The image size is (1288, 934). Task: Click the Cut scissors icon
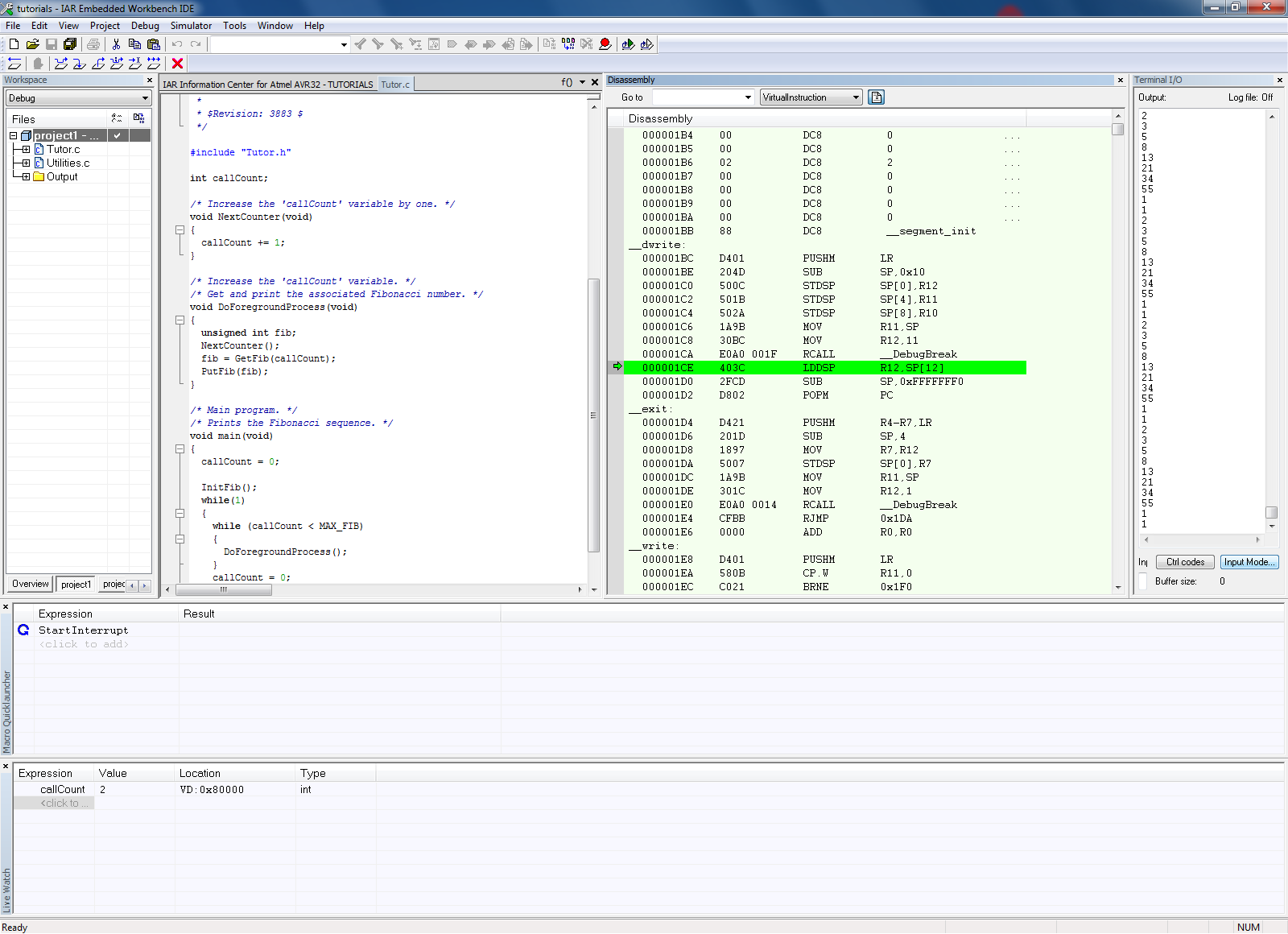[116, 44]
